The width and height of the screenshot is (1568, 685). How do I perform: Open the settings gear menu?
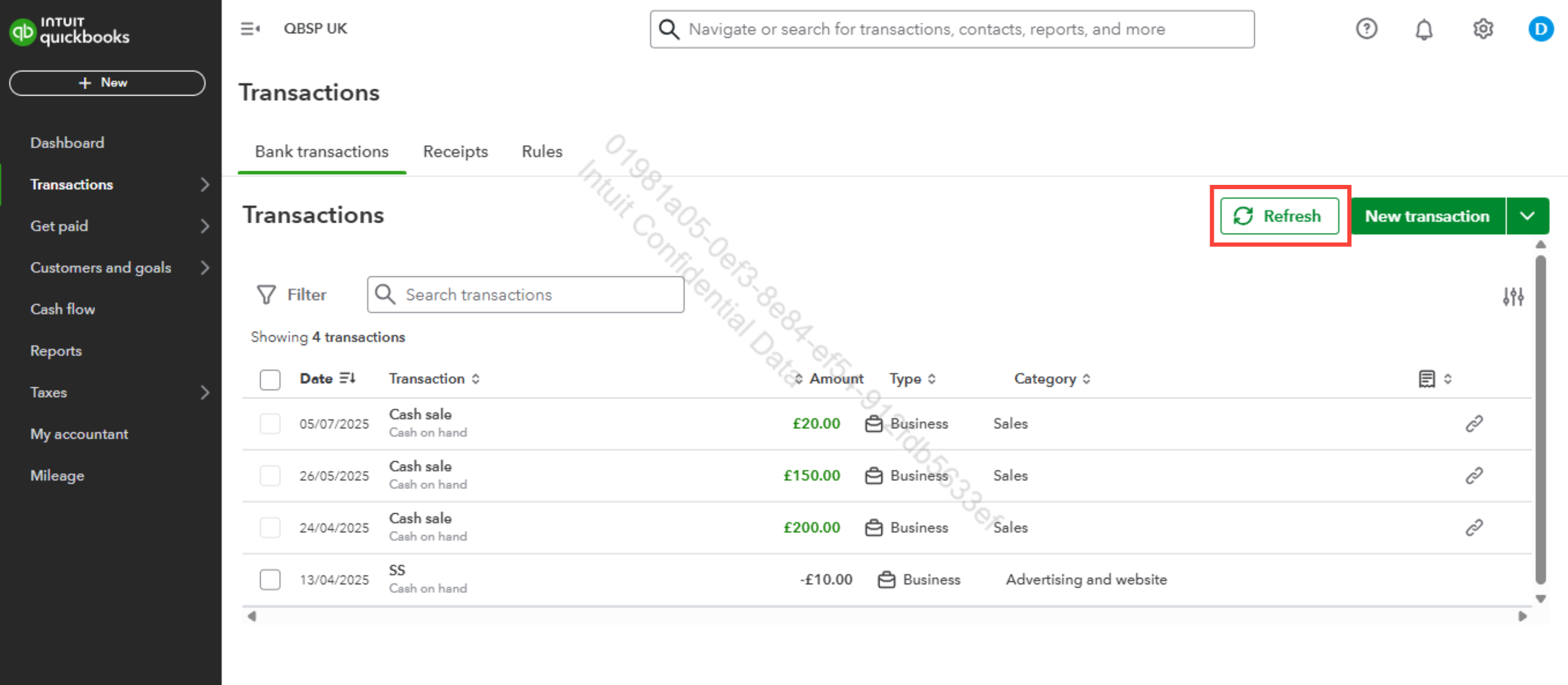(1483, 28)
